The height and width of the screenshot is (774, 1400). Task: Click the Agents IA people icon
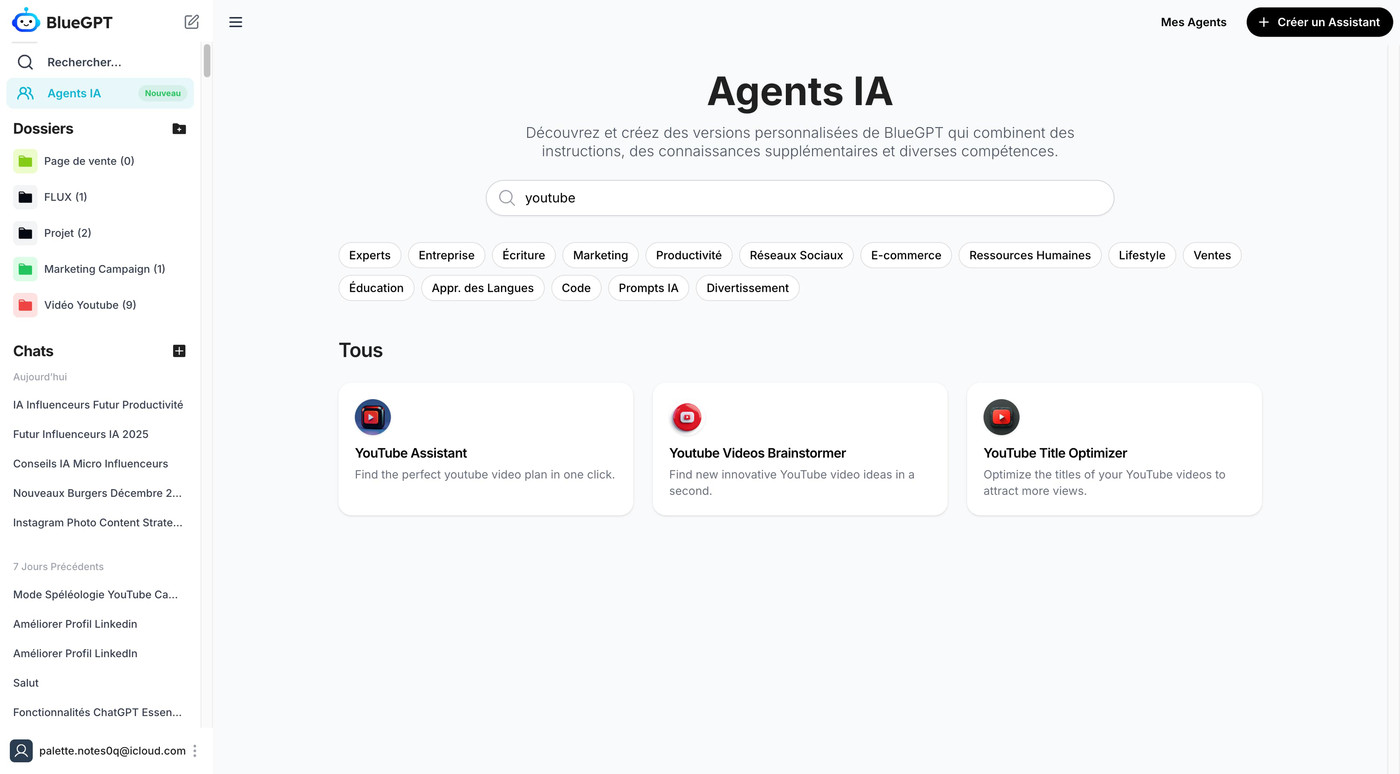[x=26, y=93]
